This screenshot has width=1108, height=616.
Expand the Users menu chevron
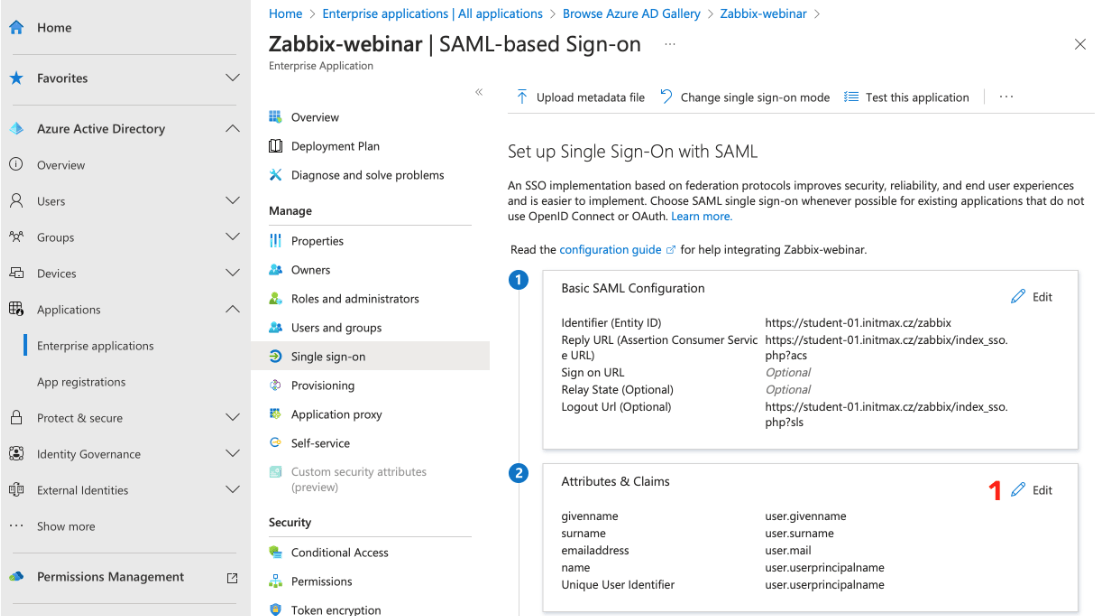point(232,201)
